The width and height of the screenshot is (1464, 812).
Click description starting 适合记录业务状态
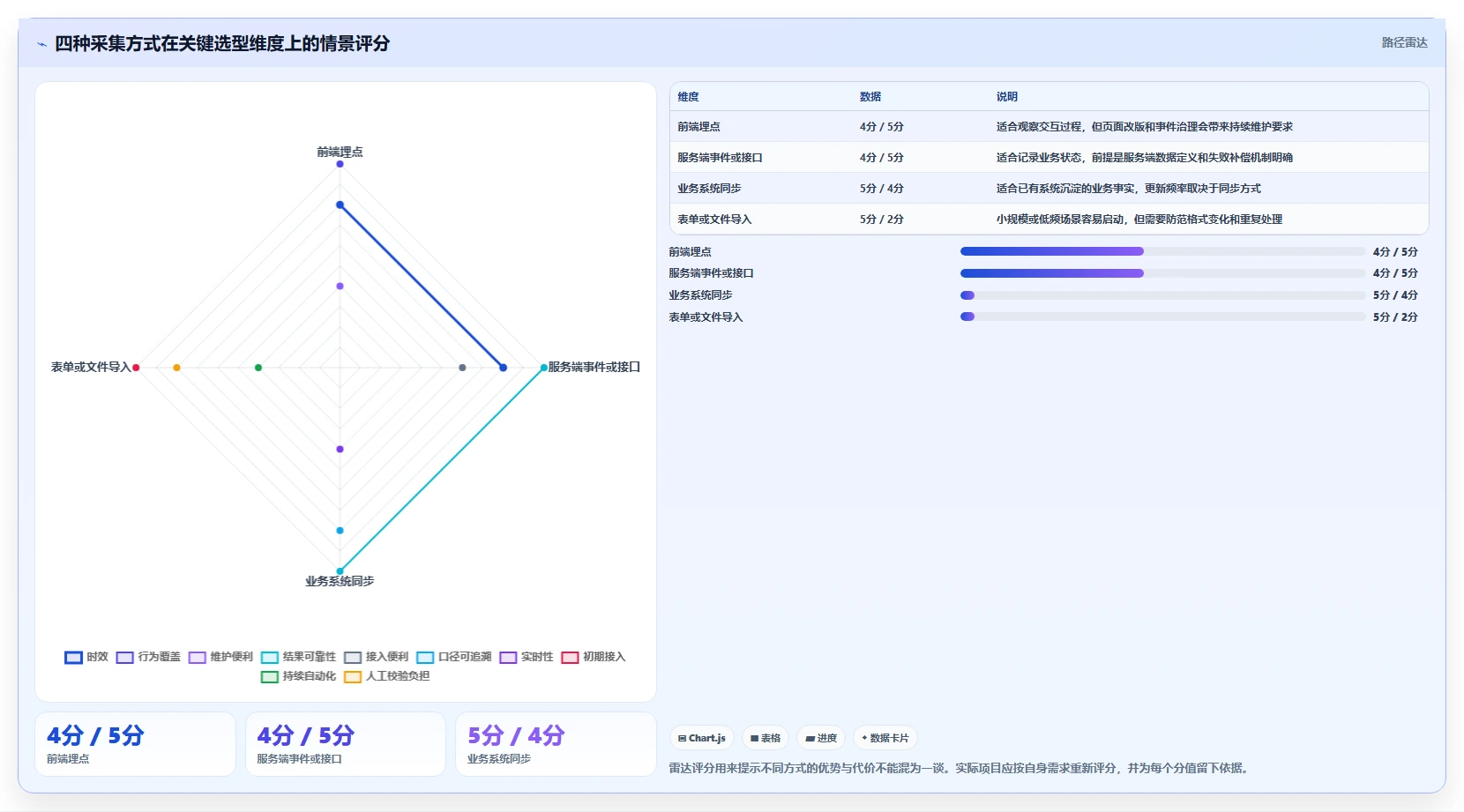[x=1145, y=158]
